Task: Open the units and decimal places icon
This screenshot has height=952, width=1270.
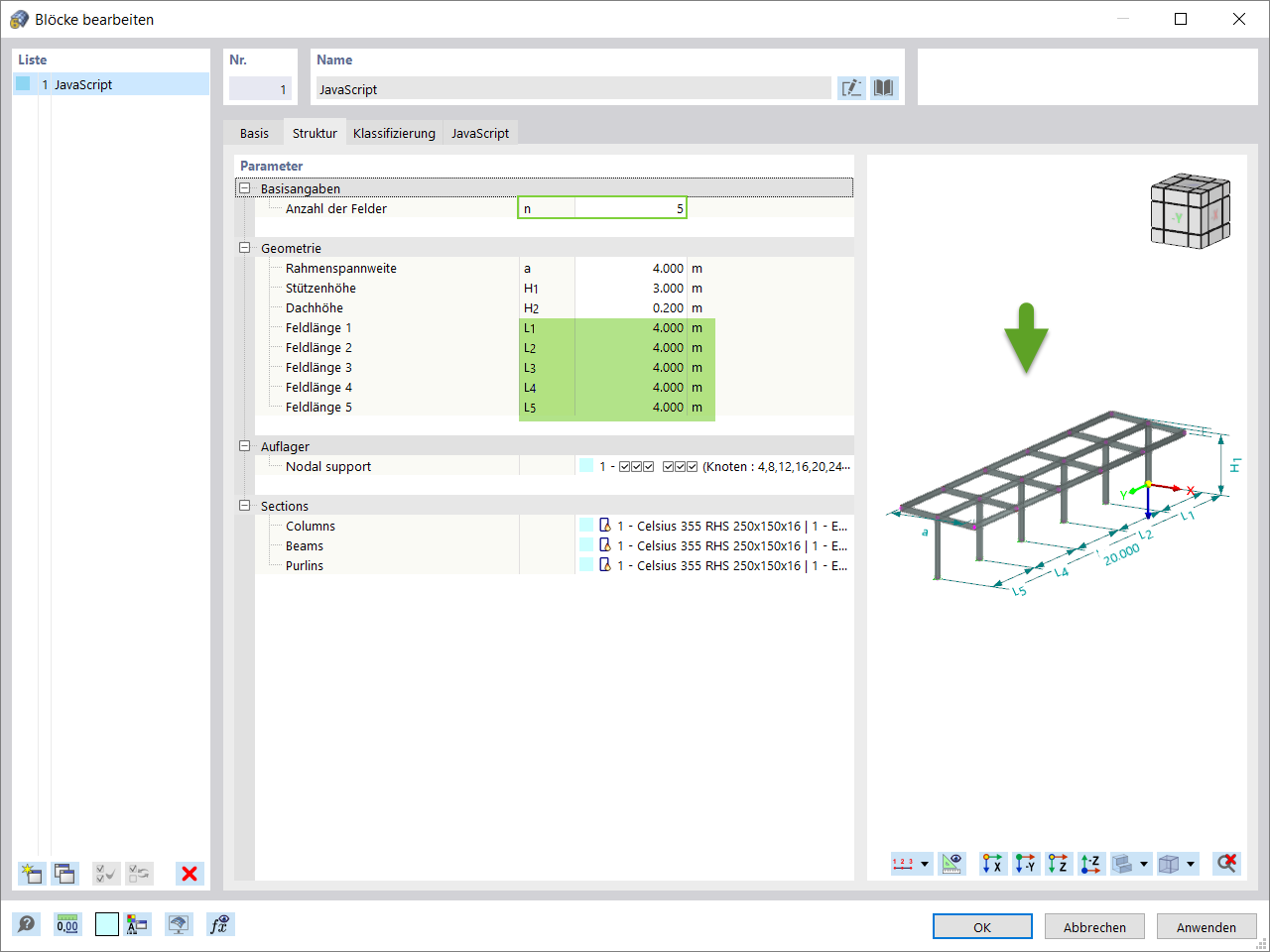Action: coord(67,924)
